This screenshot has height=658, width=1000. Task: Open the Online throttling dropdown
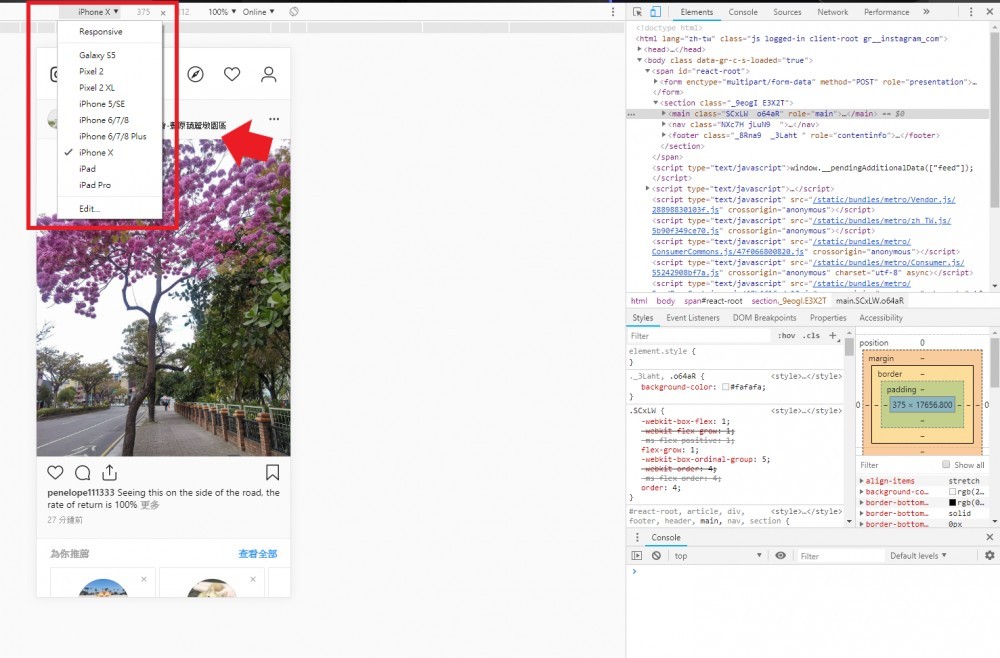pyautogui.click(x=258, y=11)
